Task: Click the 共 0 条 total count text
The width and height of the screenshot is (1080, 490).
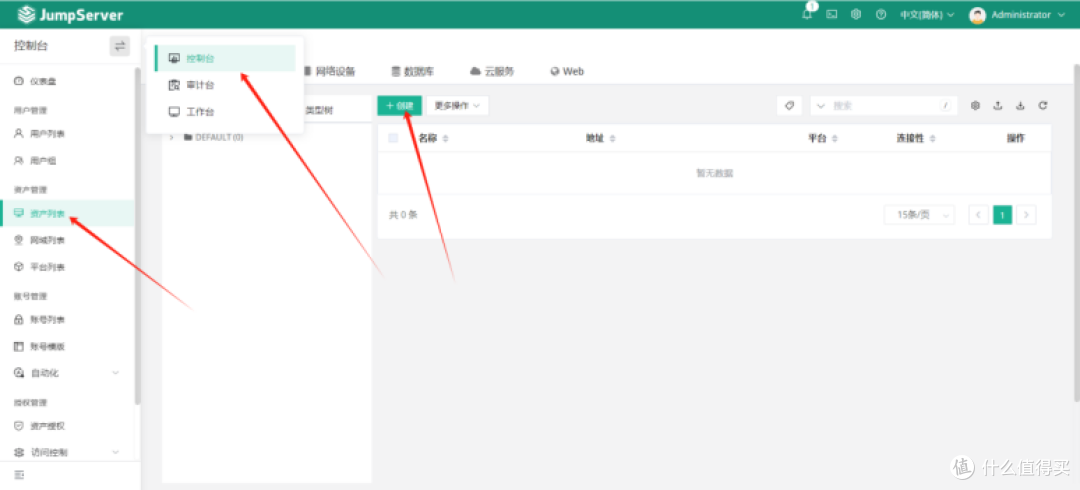Action: coord(404,215)
